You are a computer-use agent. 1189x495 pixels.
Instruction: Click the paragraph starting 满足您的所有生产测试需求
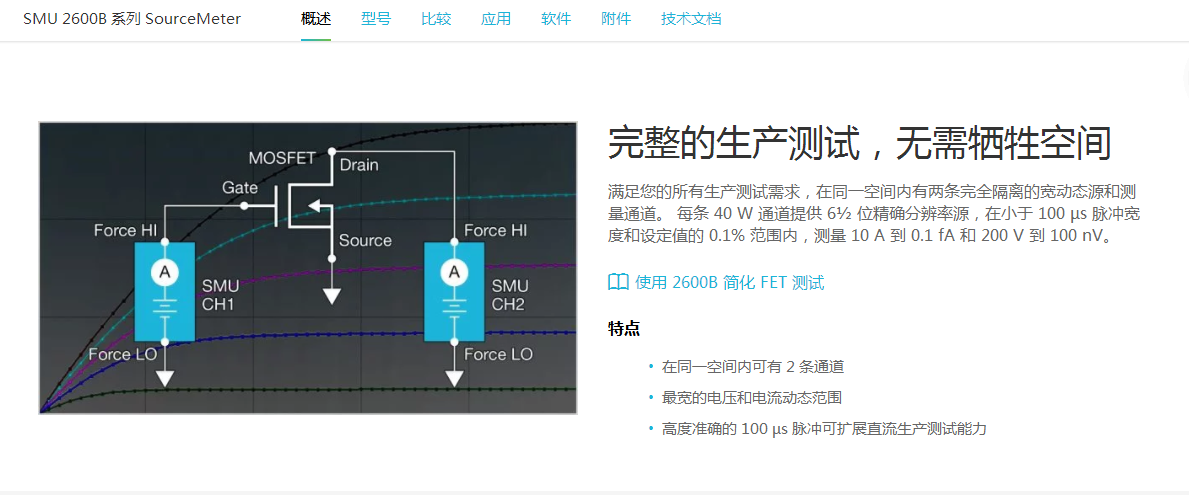[874, 214]
